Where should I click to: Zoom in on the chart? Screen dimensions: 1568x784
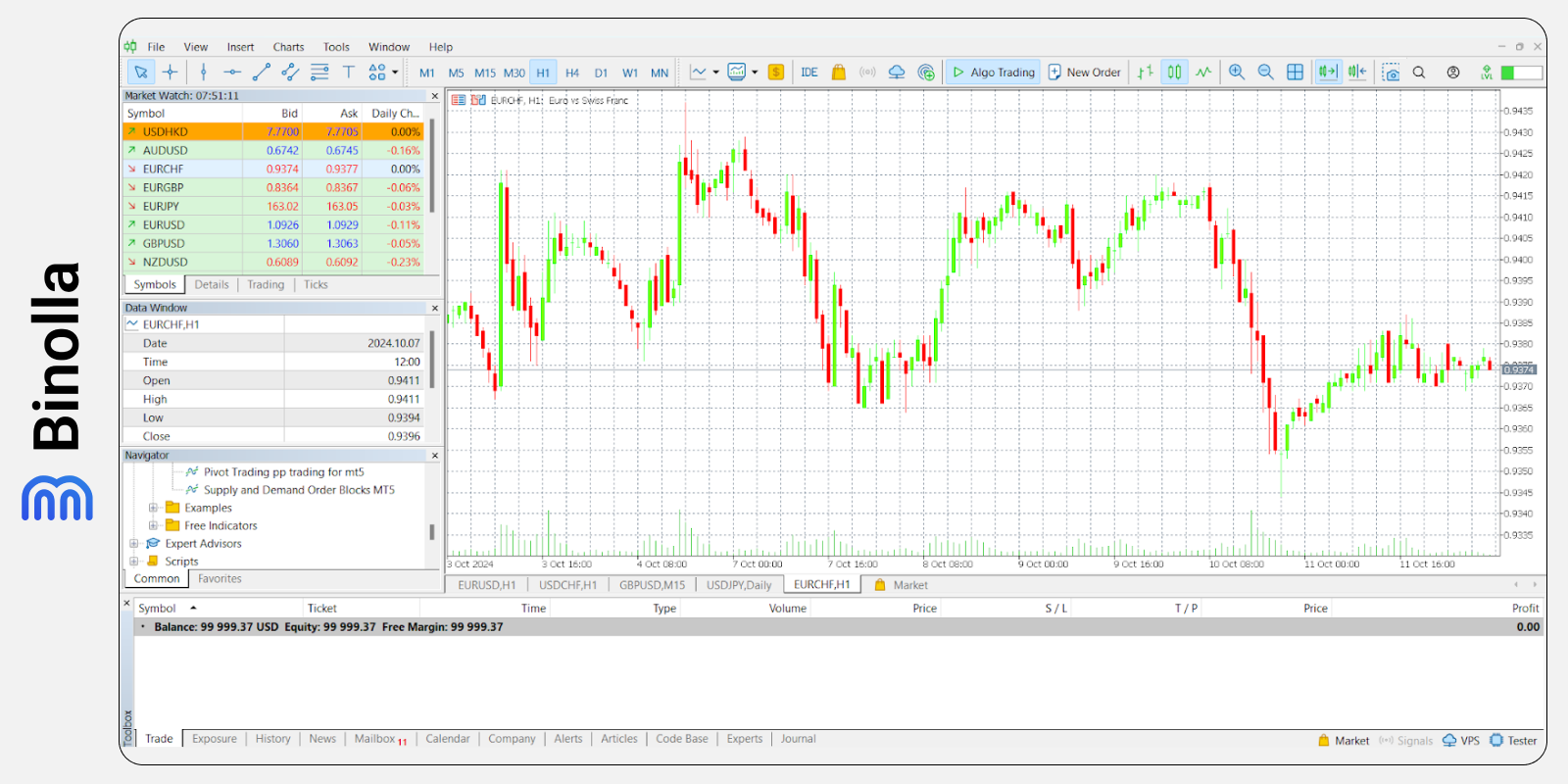[x=1237, y=72]
